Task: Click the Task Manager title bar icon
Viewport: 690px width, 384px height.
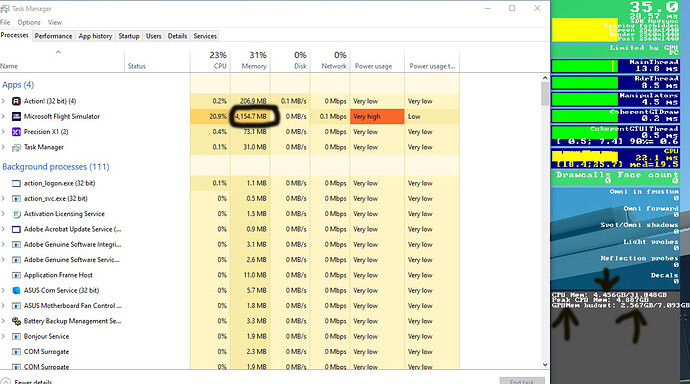Action: point(5,9)
